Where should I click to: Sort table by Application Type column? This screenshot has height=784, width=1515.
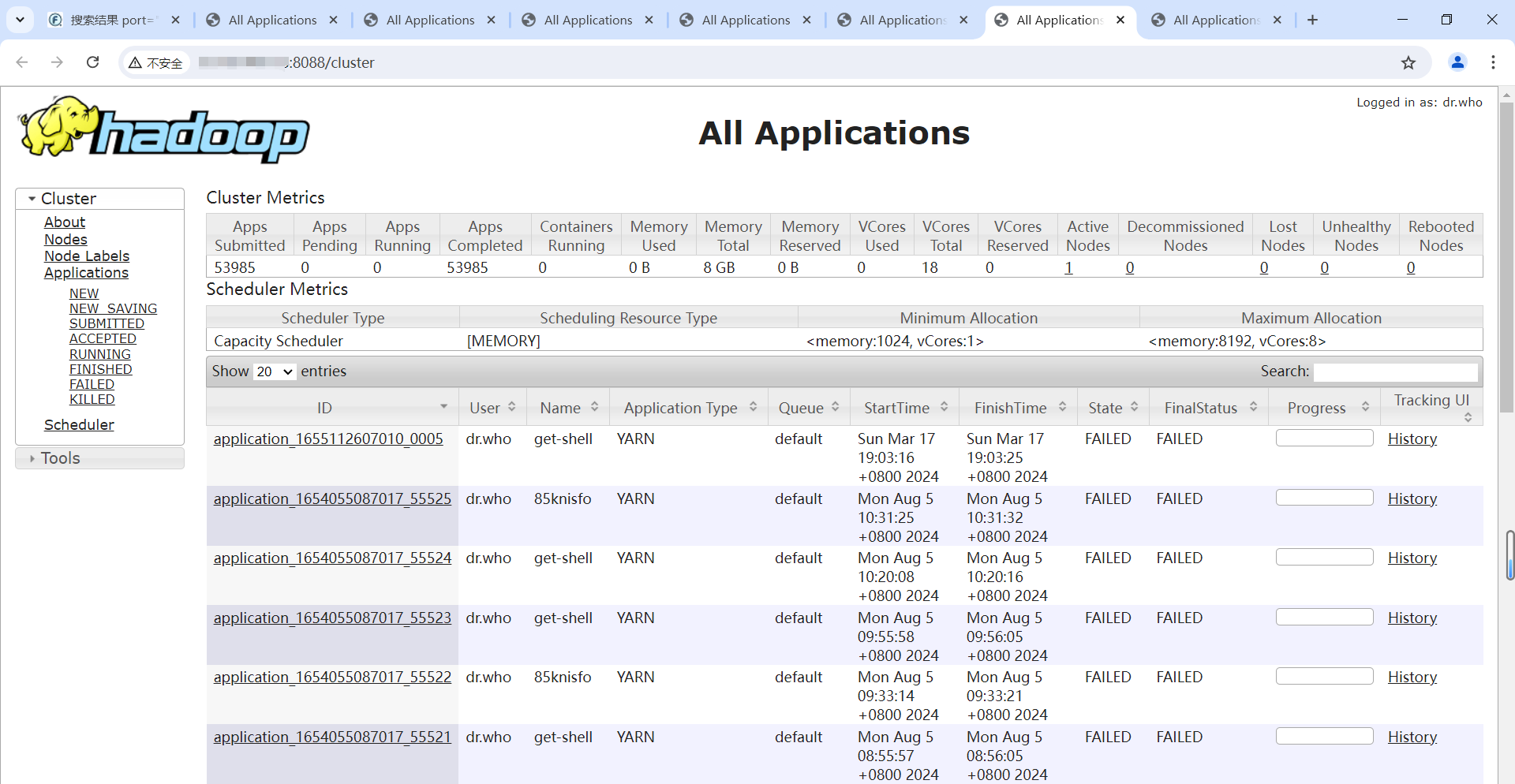pyautogui.click(x=690, y=408)
